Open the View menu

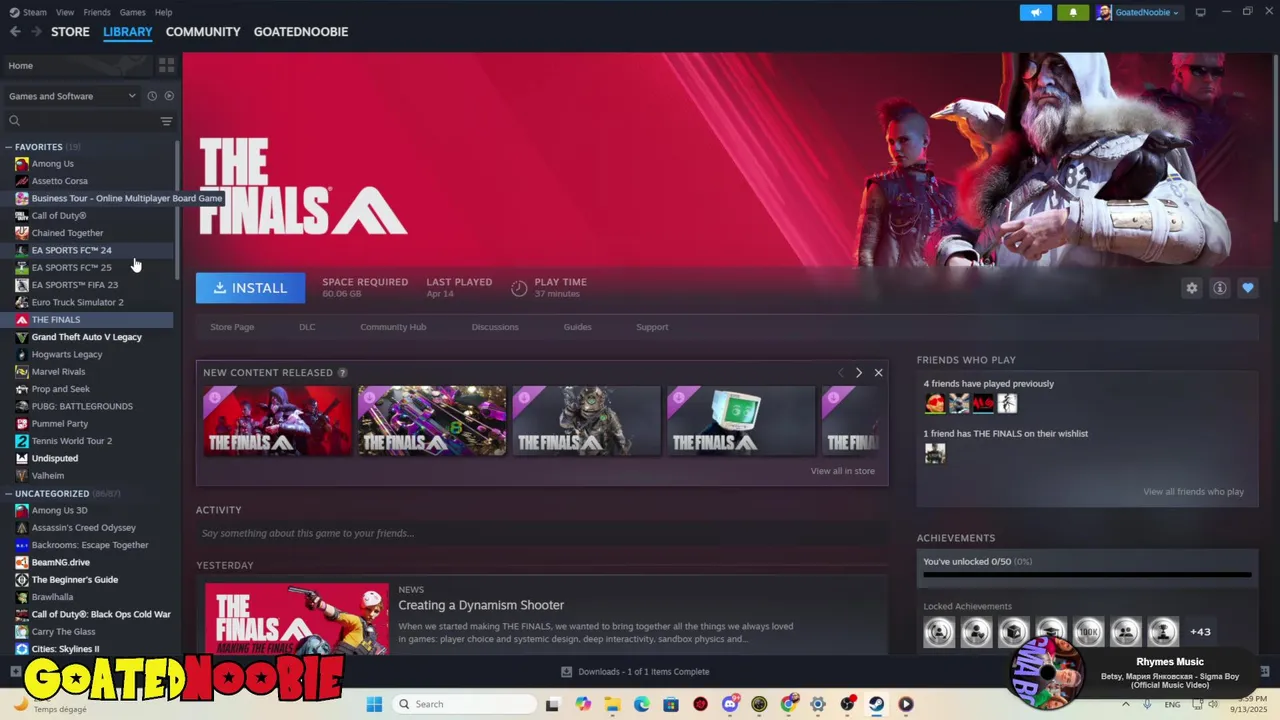[65, 12]
